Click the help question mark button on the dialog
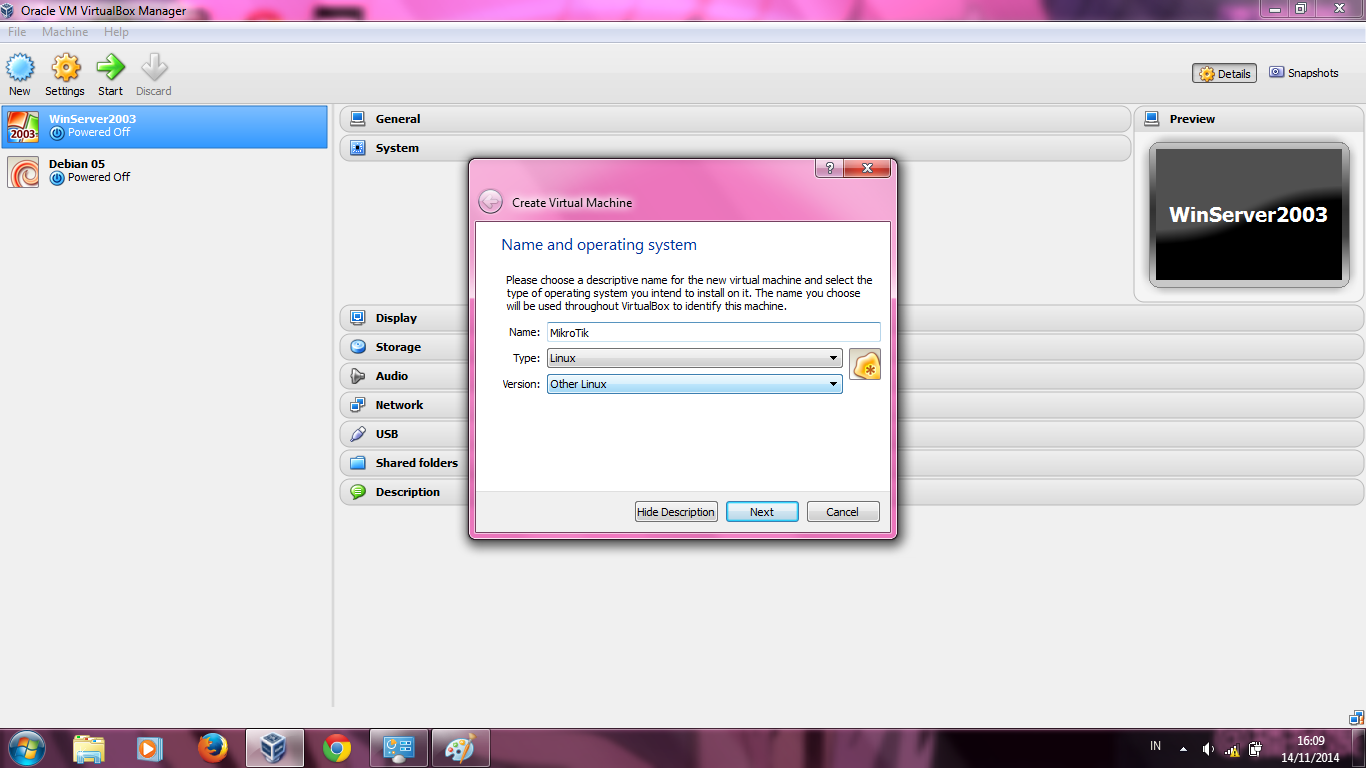The width and height of the screenshot is (1366, 768). point(829,168)
